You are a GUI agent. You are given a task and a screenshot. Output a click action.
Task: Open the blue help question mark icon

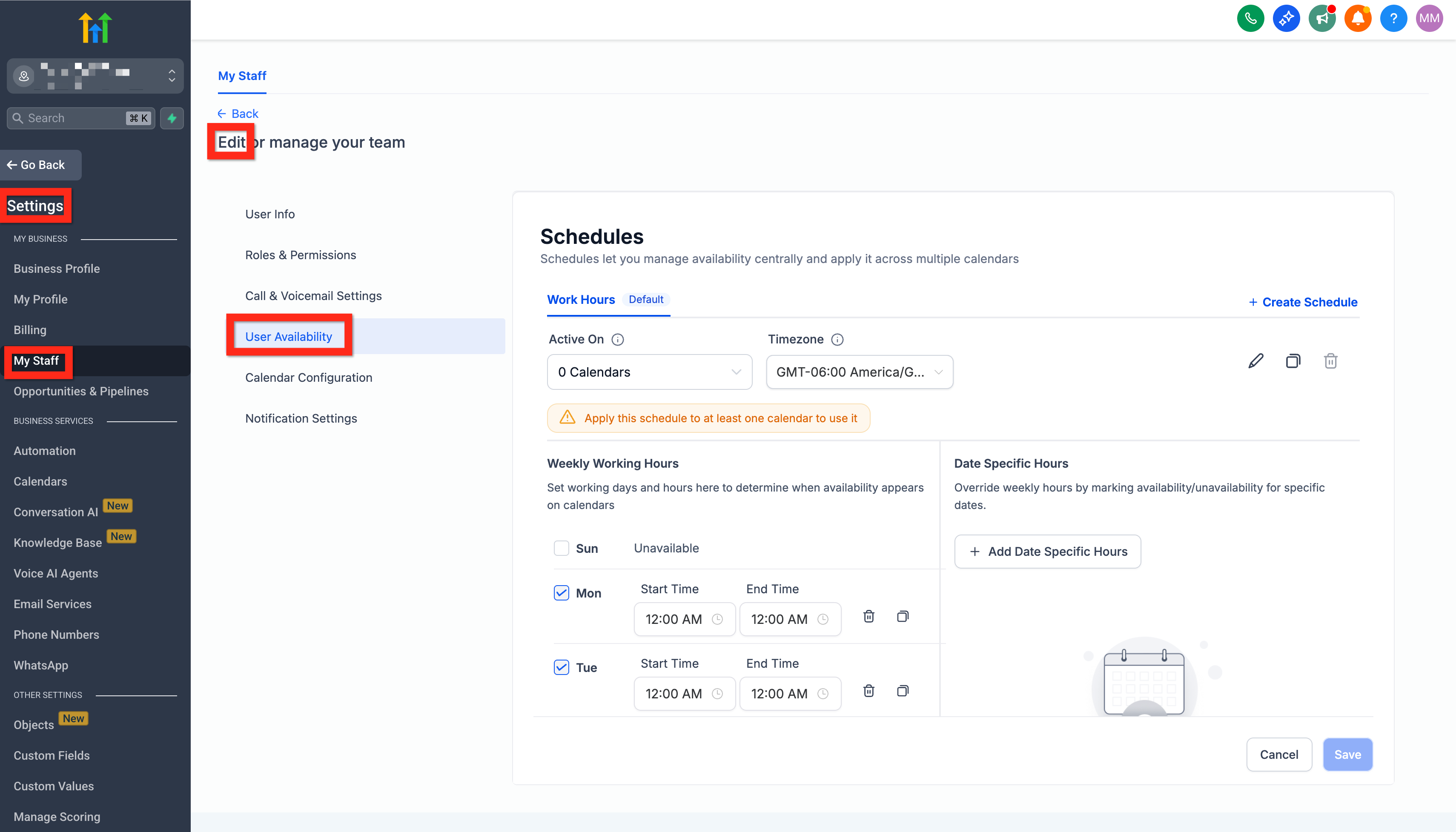1393,18
